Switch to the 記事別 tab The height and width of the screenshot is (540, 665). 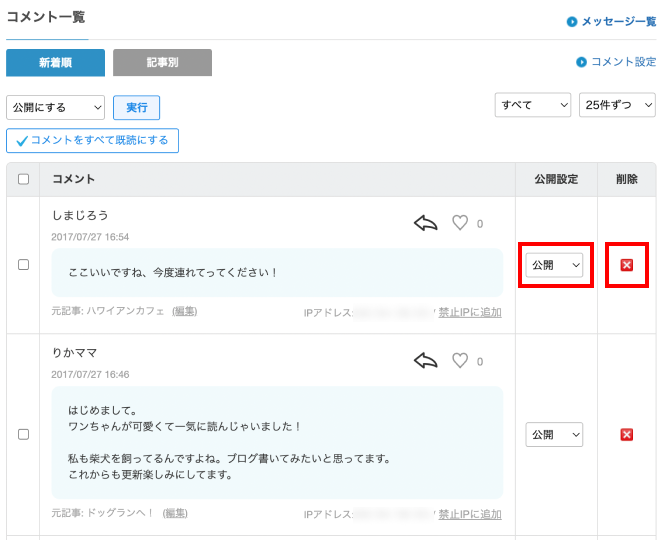[162, 63]
